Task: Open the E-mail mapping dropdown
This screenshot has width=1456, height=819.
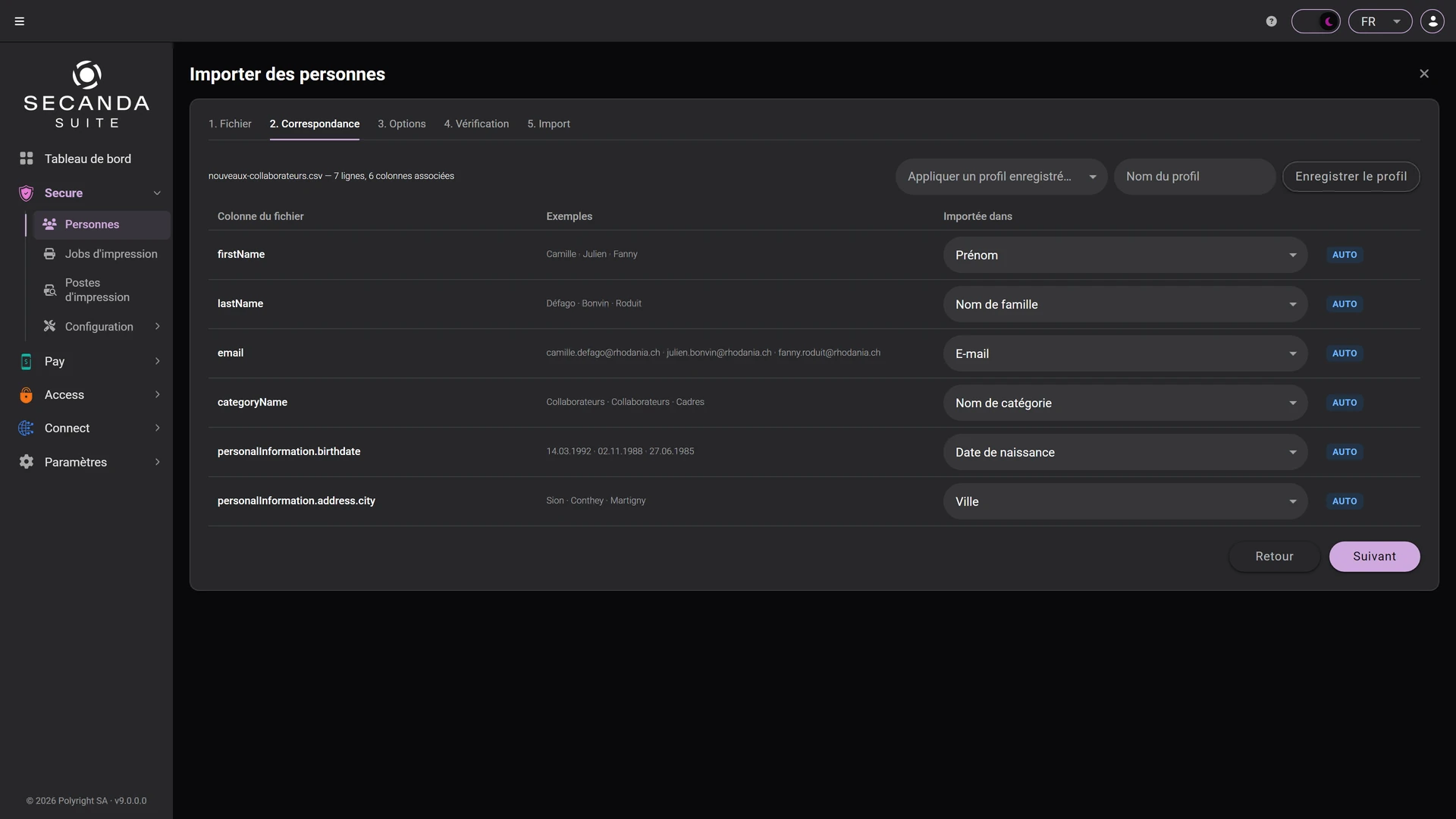Action: 1125,353
